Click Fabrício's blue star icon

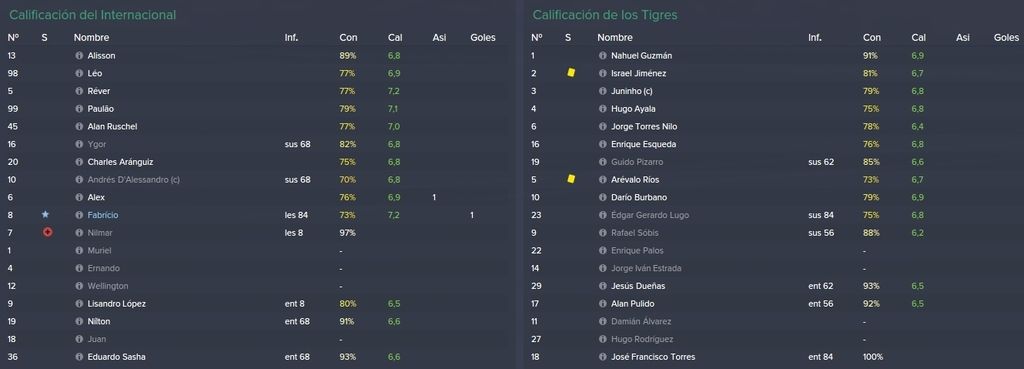45,214
